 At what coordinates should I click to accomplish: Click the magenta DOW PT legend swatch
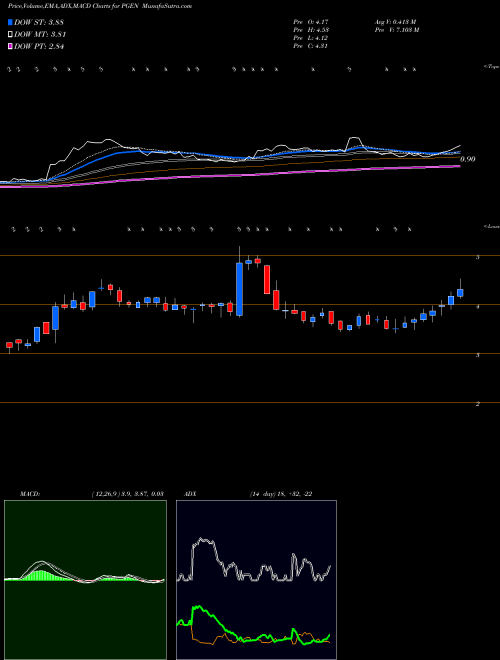click(10, 46)
